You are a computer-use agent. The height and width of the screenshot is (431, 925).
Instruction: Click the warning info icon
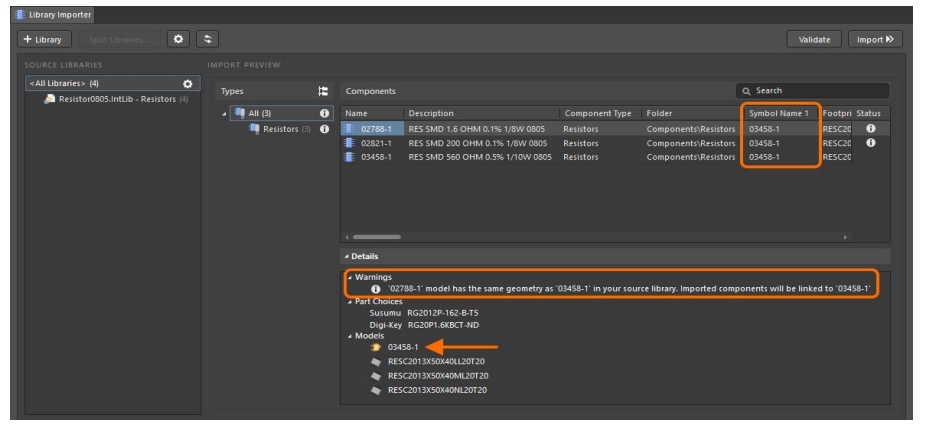(x=376, y=289)
